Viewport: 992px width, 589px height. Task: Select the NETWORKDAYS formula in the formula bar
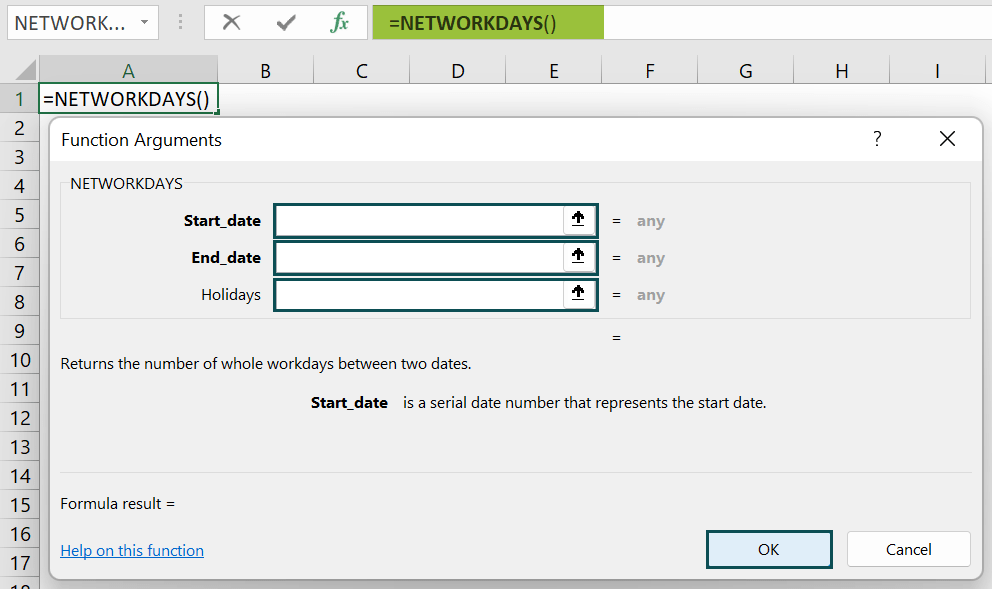[487, 22]
